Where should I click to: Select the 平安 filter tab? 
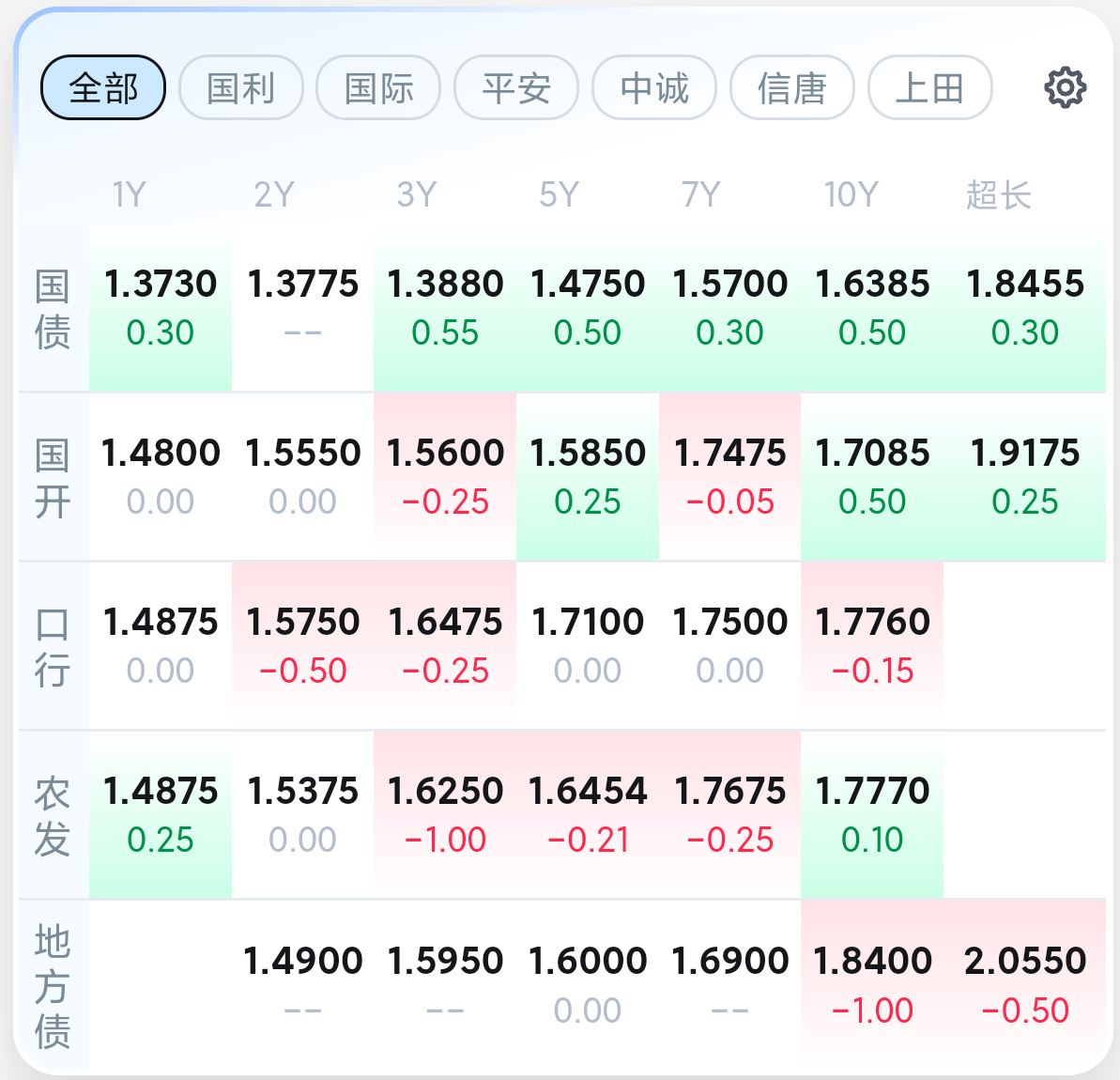[x=516, y=88]
